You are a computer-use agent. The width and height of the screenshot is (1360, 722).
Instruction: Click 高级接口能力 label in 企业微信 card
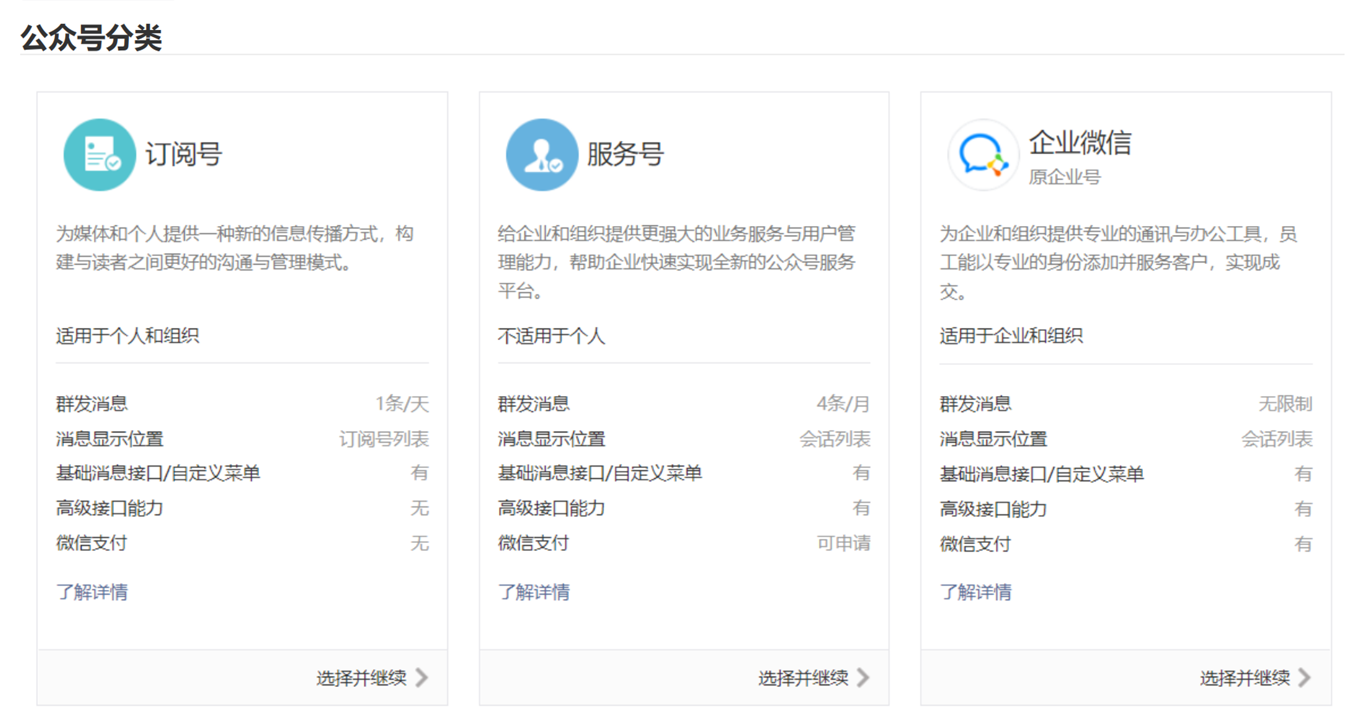pos(994,509)
